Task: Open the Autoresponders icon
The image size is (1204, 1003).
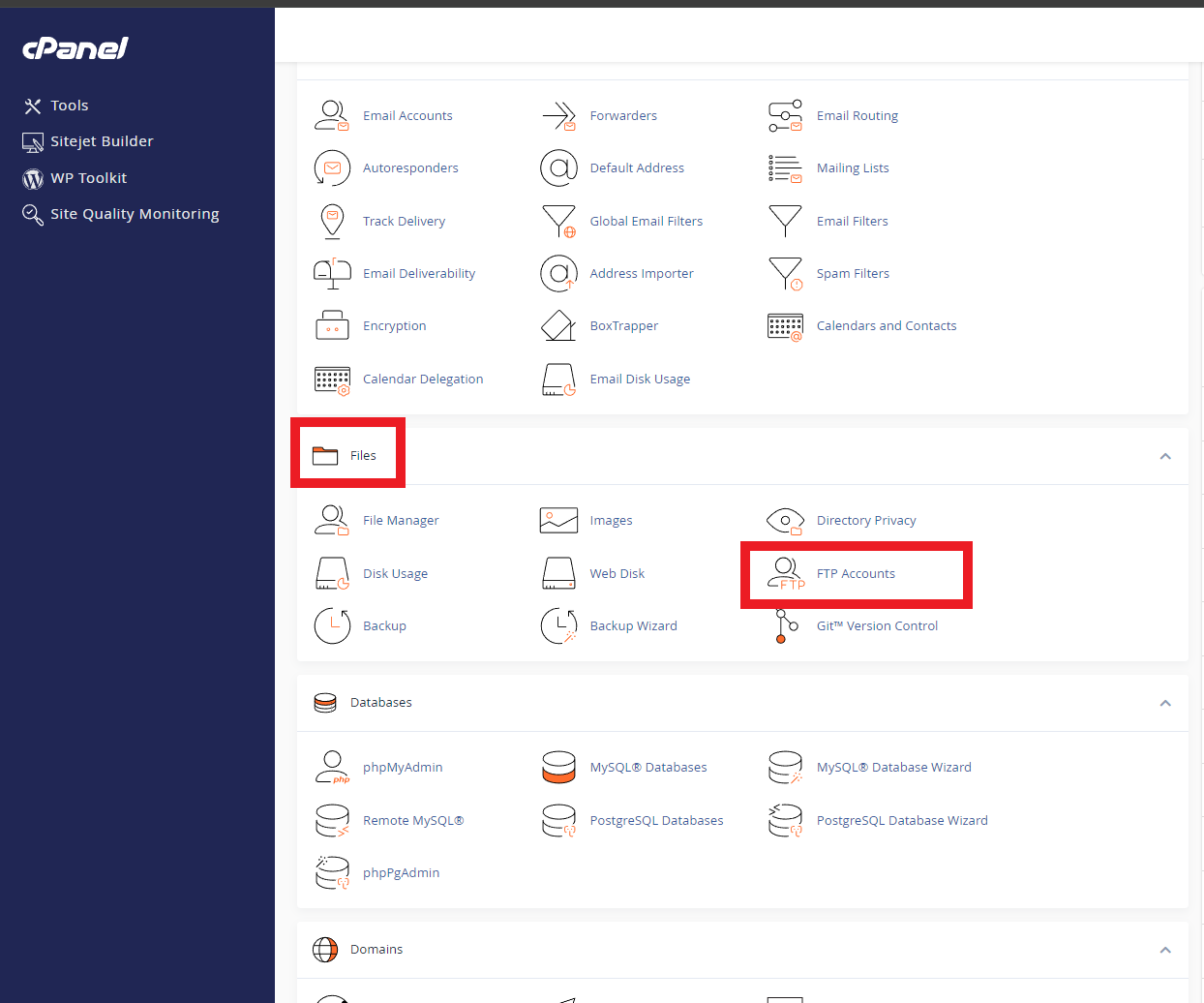Action: pos(332,167)
